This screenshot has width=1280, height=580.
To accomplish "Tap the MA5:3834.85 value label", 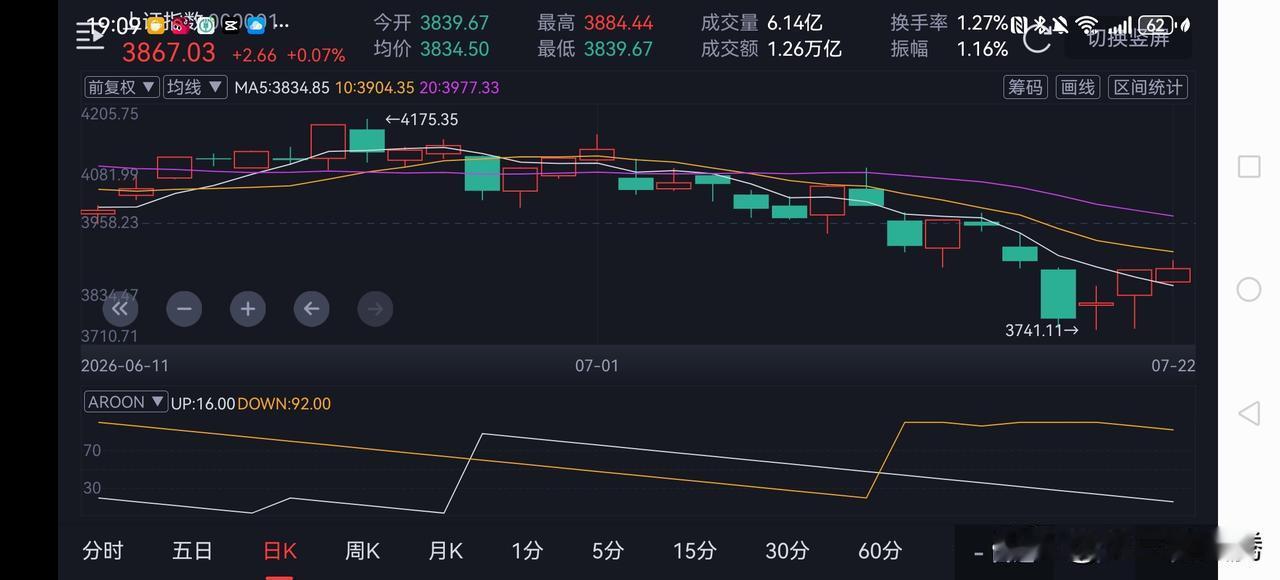I will click(282, 87).
